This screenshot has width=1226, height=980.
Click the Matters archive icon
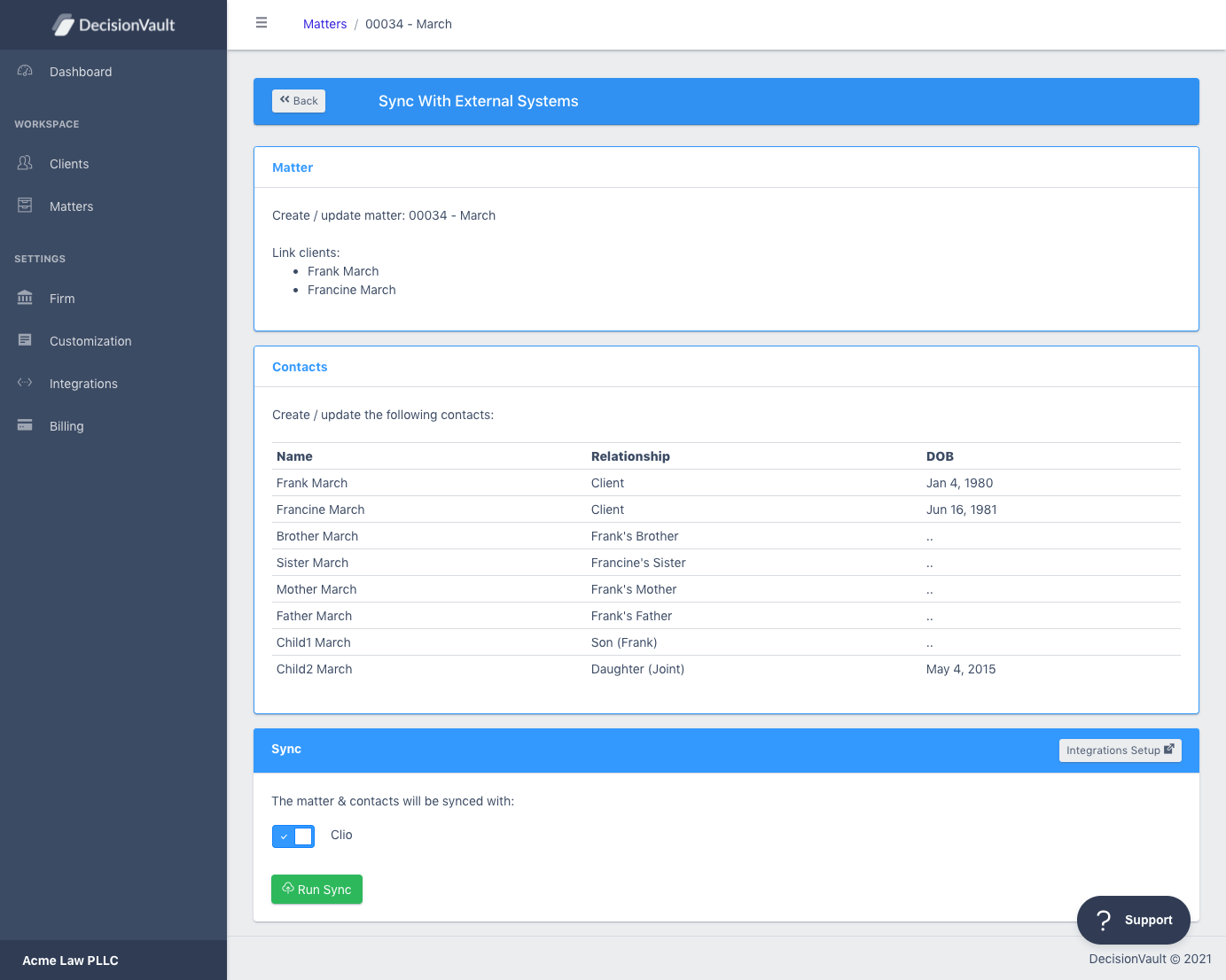point(25,206)
